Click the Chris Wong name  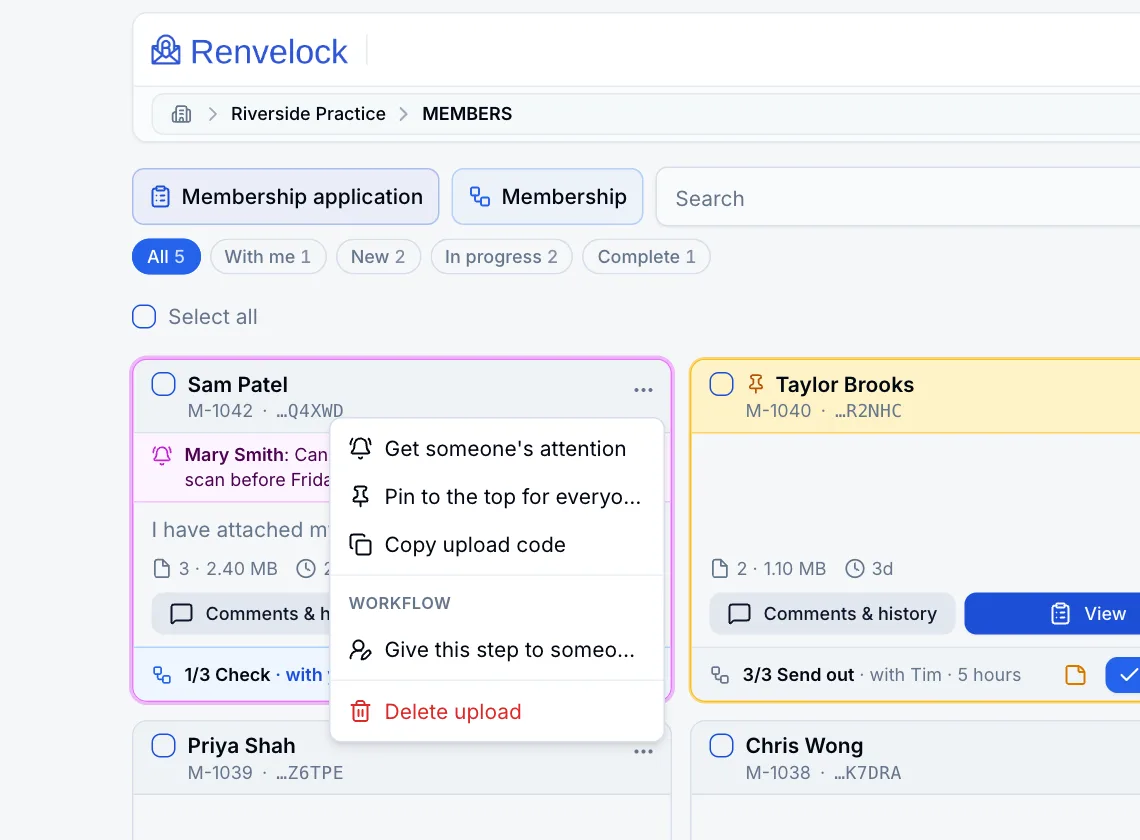click(x=804, y=745)
